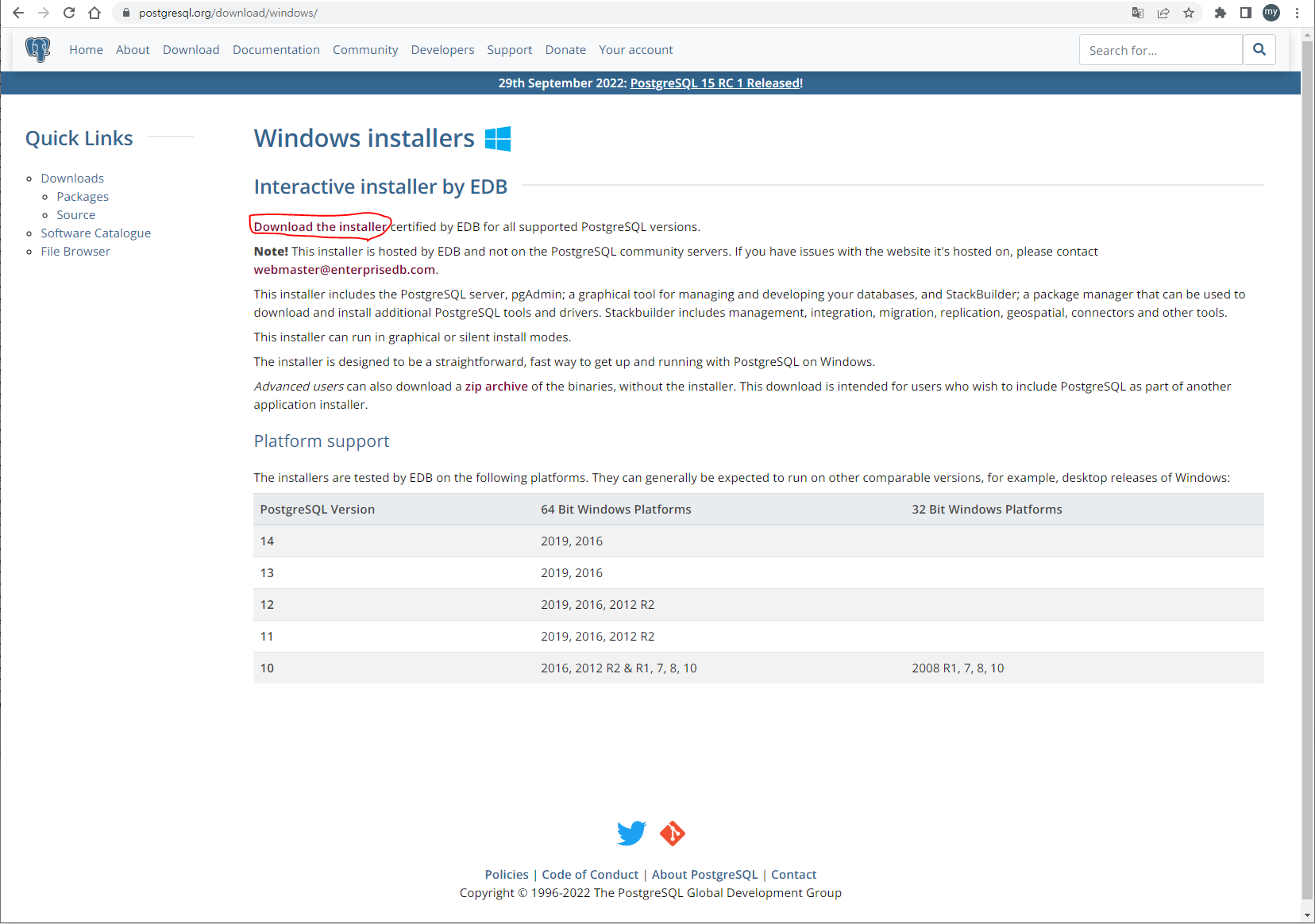This screenshot has width=1315, height=924.
Task: Click inside the Search for... field
Action: coord(1161,50)
